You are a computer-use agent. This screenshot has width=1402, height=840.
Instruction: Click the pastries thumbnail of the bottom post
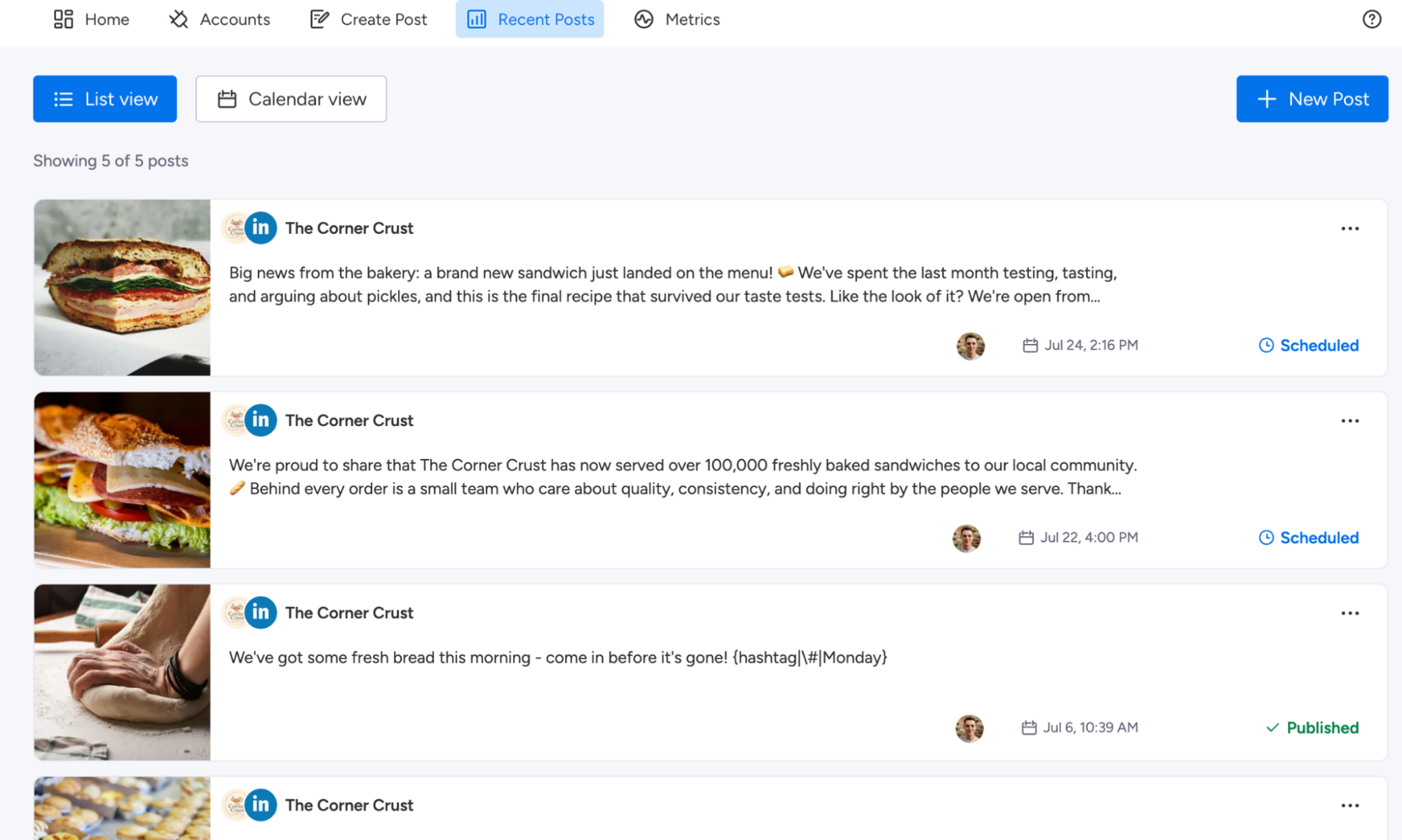coord(122,808)
